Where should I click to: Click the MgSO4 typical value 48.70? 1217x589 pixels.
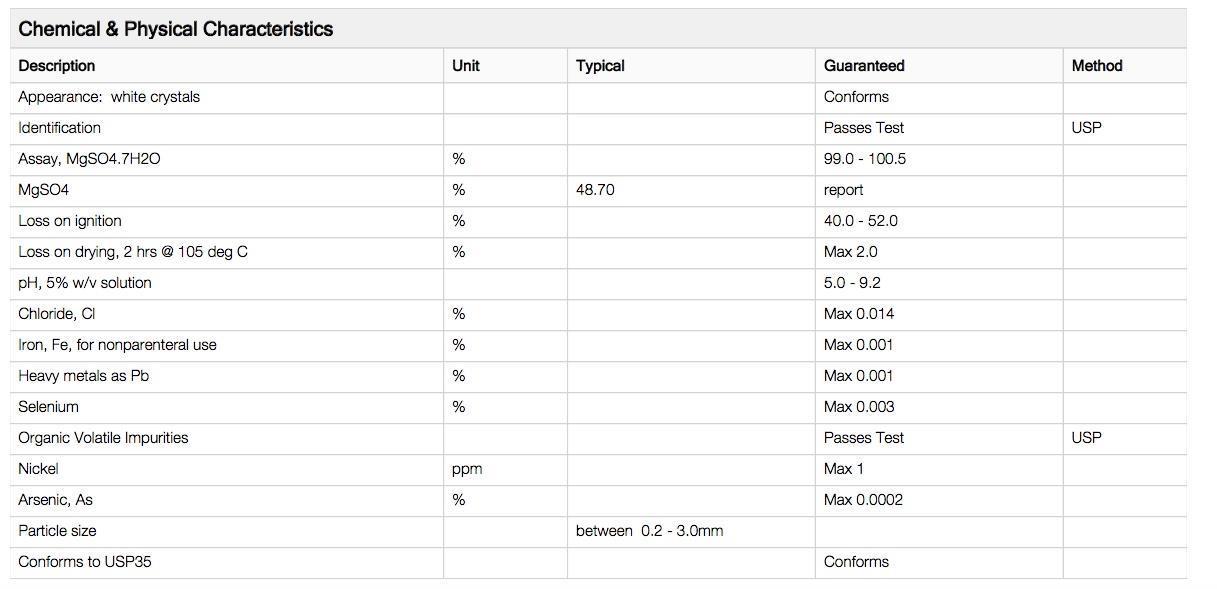pos(595,190)
